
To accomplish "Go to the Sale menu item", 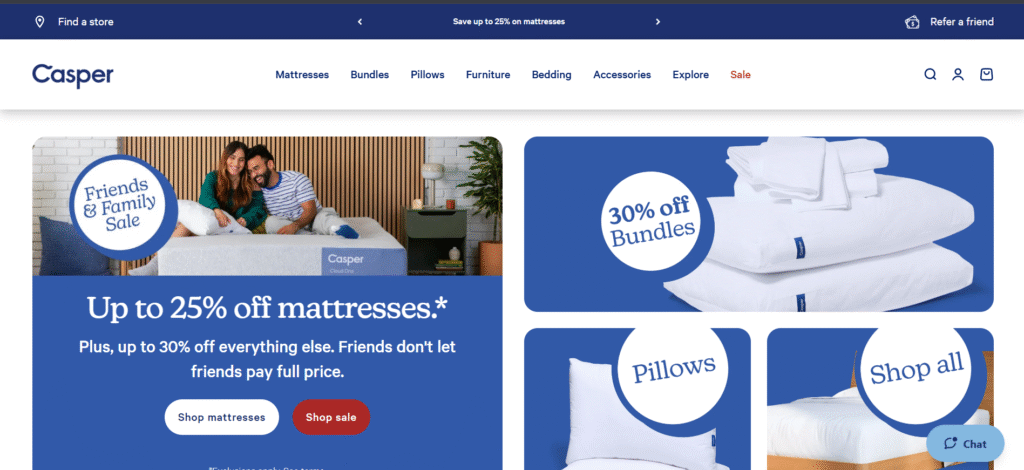I will pos(741,74).
